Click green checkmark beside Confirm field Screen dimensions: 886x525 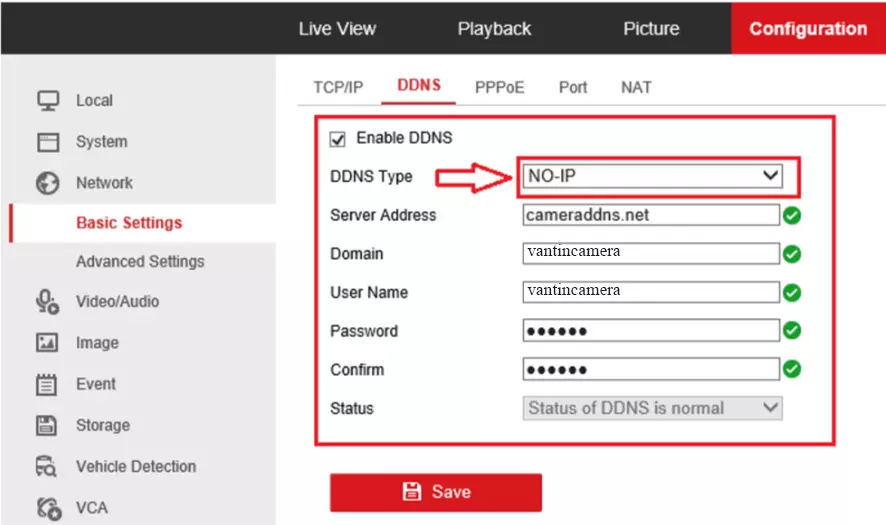point(792,369)
